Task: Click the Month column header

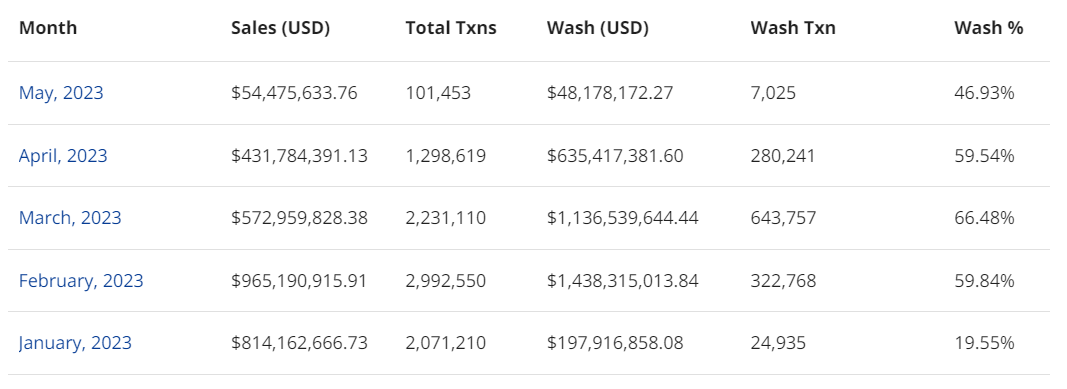Action: click(48, 28)
